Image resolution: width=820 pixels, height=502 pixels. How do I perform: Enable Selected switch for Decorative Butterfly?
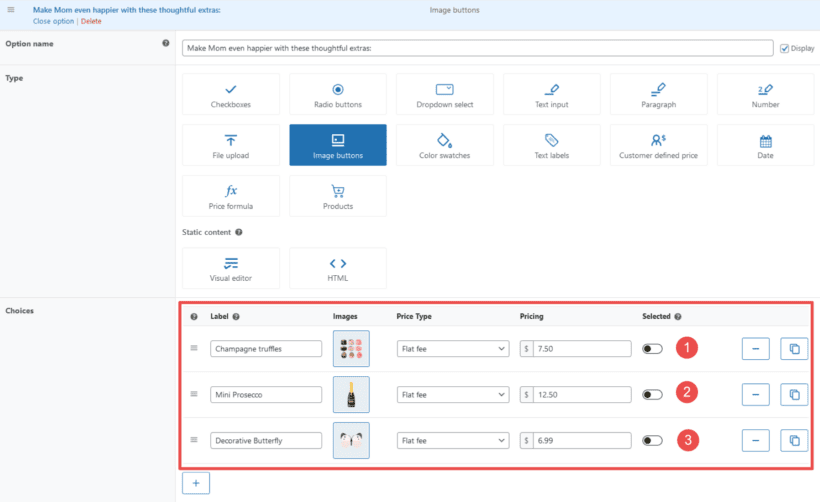point(652,440)
